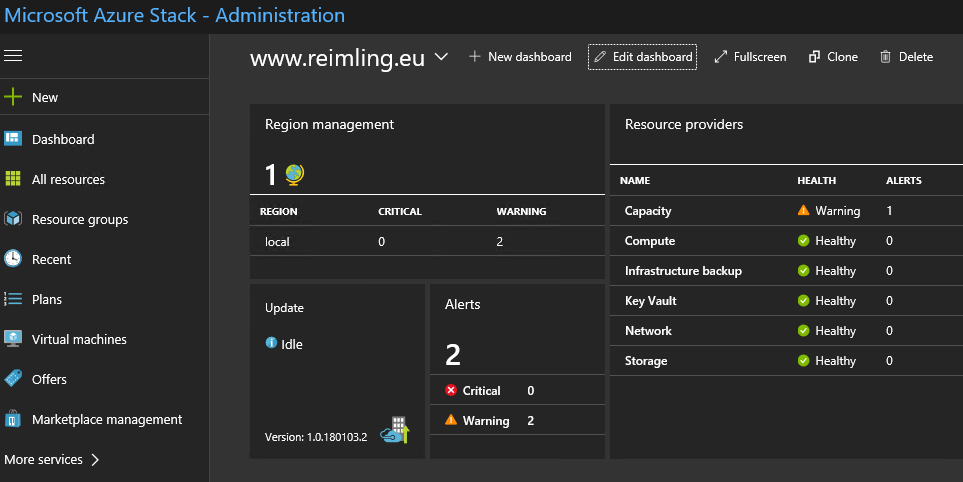This screenshot has height=482, width=963.
Task: Click the trash can Delete icon
Action: pyautogui.click(x=885, y=56)
